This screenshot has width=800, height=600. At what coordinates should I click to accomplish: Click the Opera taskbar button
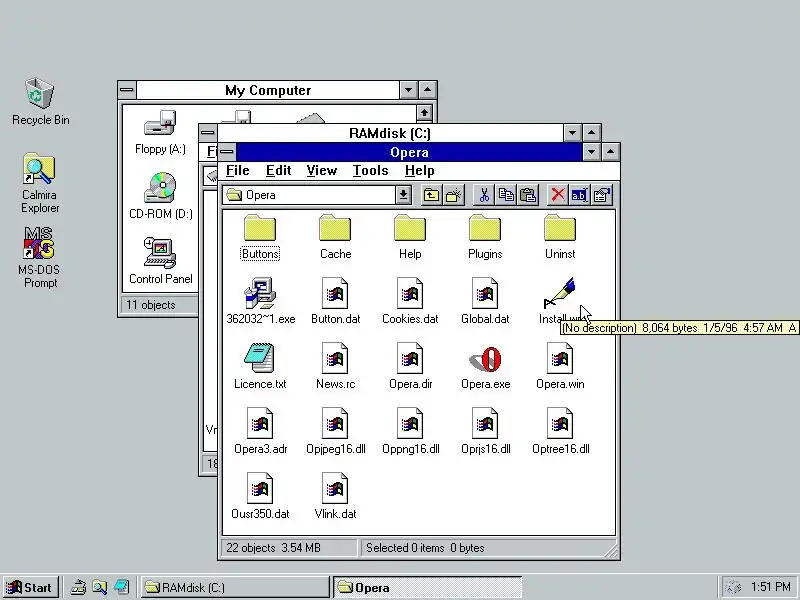tap(428, 588)
